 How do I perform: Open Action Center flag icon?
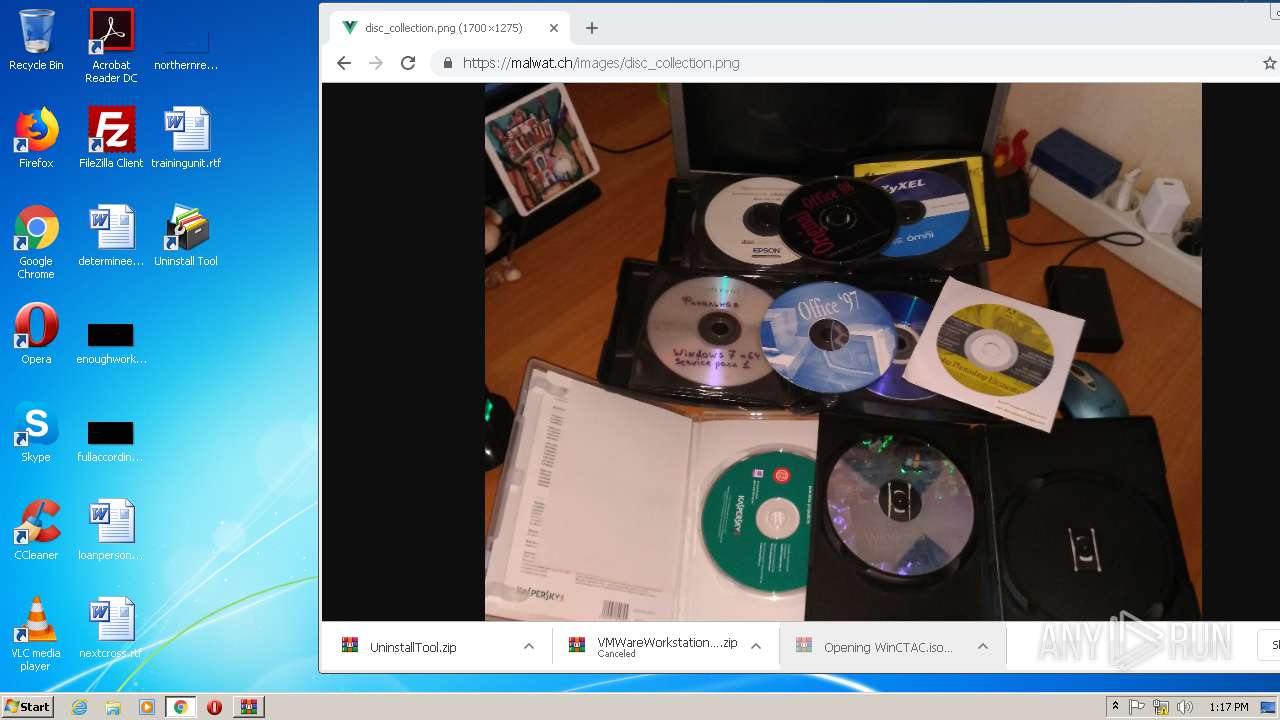point(1138,707)
